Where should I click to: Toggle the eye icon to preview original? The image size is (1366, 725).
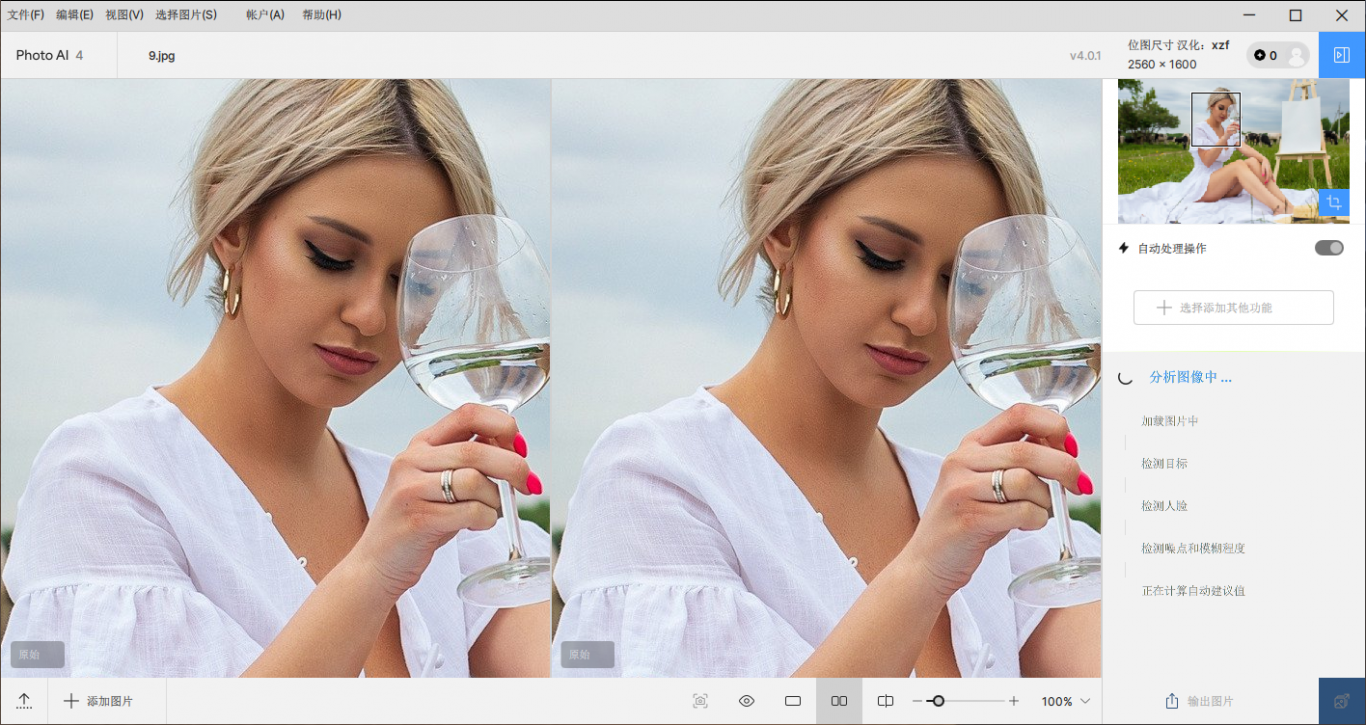tap(746, 701)
